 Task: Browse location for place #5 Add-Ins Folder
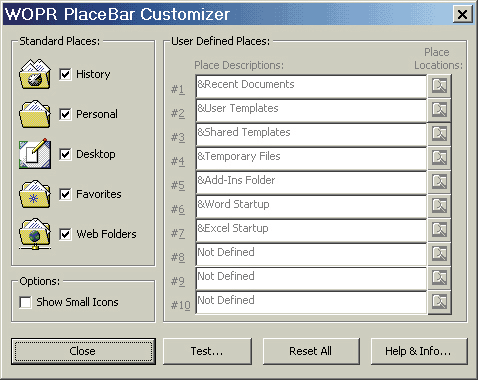click(x=439, y=182)
